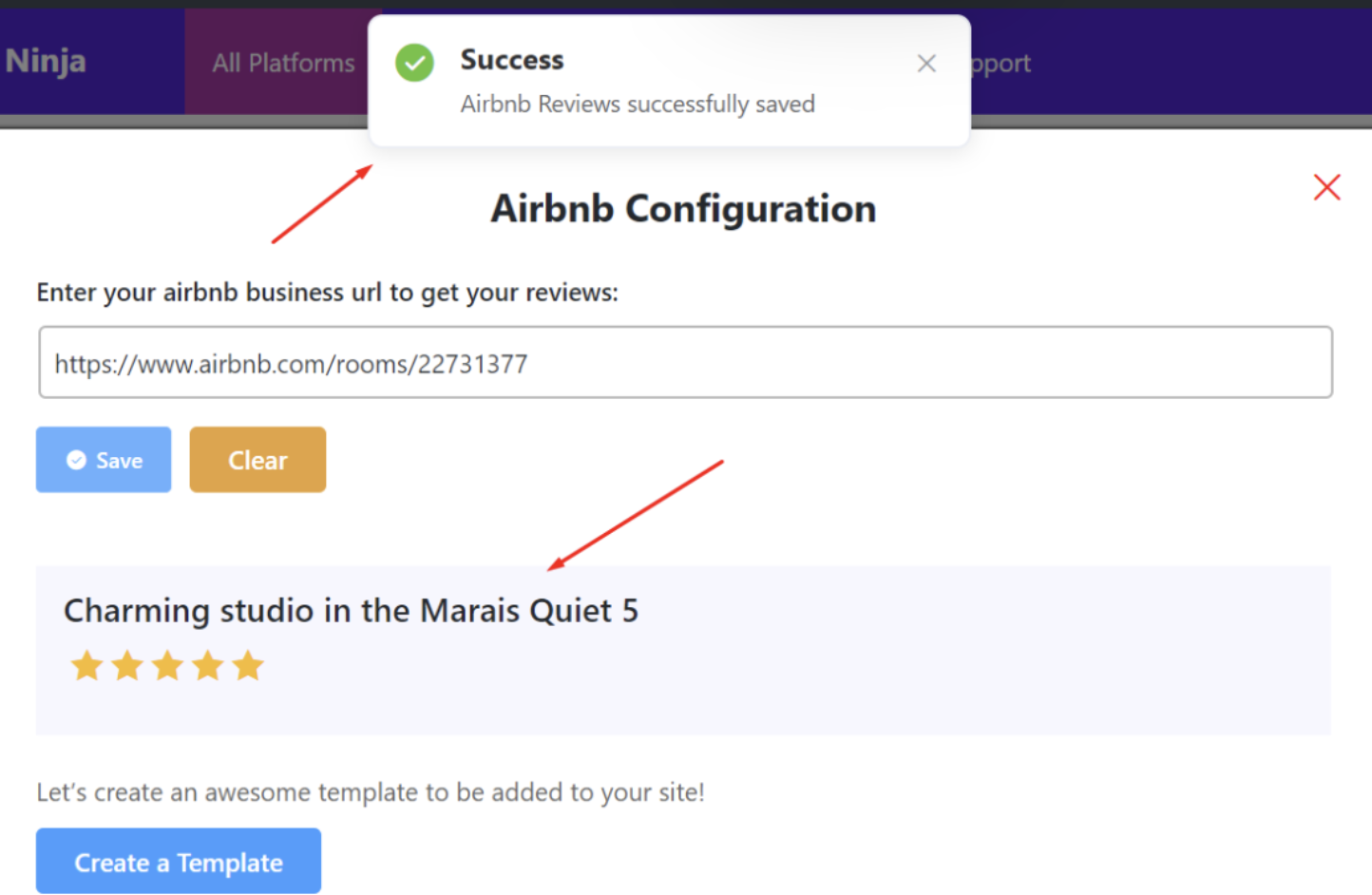Click the Airbnb Configuration heading
The height and width of the screenshot is (895, 1372).
[683, 209]
